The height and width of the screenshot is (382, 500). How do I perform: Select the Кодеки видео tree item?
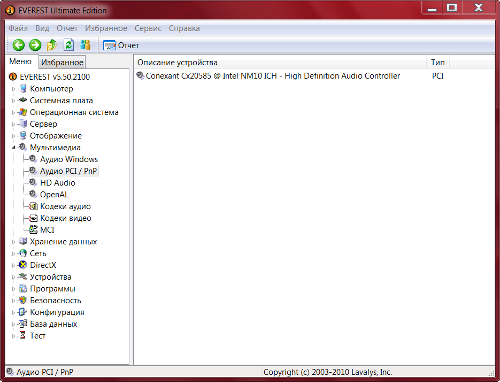(66, 218)
